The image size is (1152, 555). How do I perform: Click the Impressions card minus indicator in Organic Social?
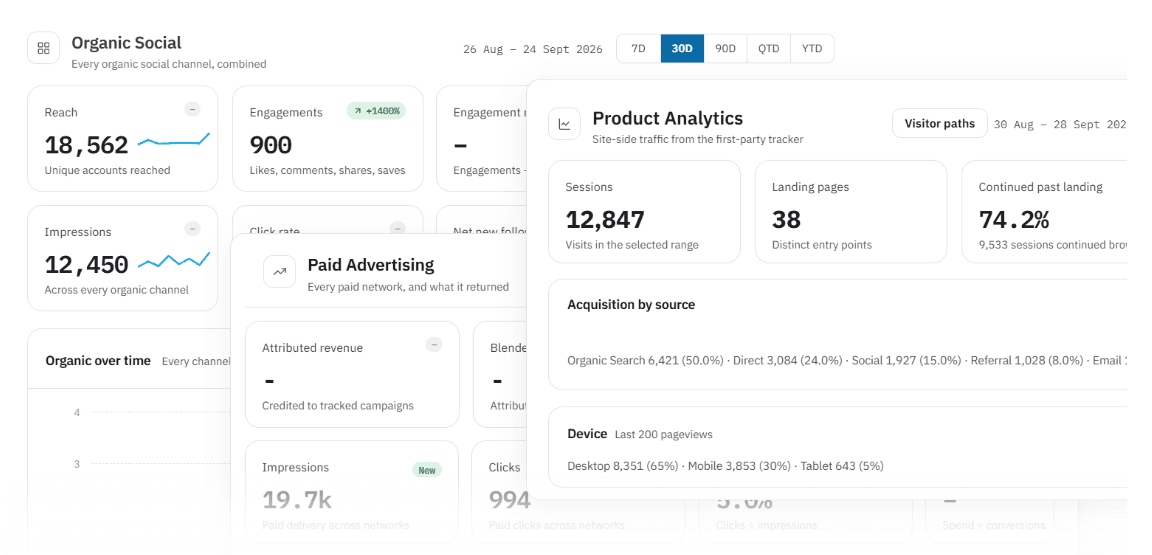coord(192,229)
